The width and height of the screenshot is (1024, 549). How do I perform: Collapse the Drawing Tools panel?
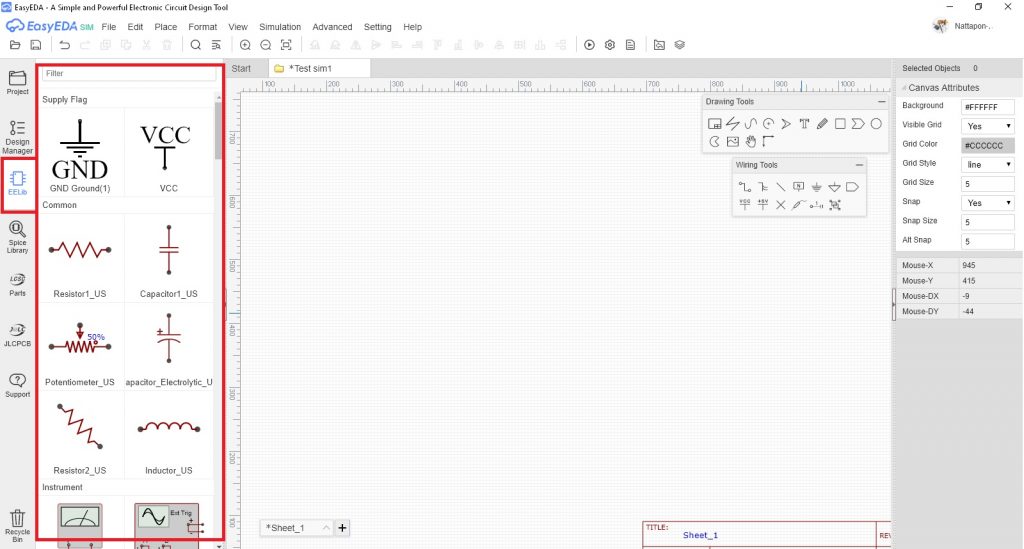click(882, 102)
